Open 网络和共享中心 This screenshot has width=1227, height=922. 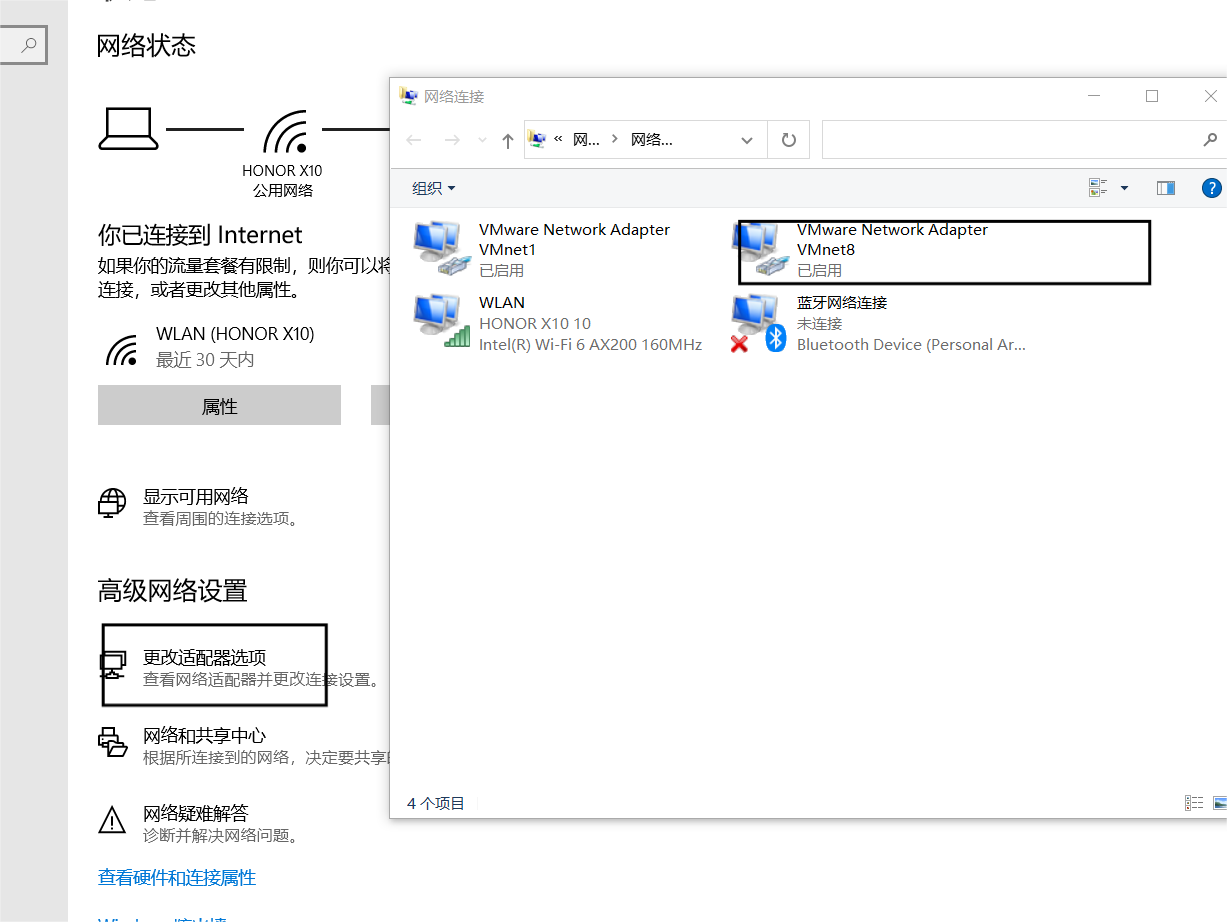click(204, 735)
